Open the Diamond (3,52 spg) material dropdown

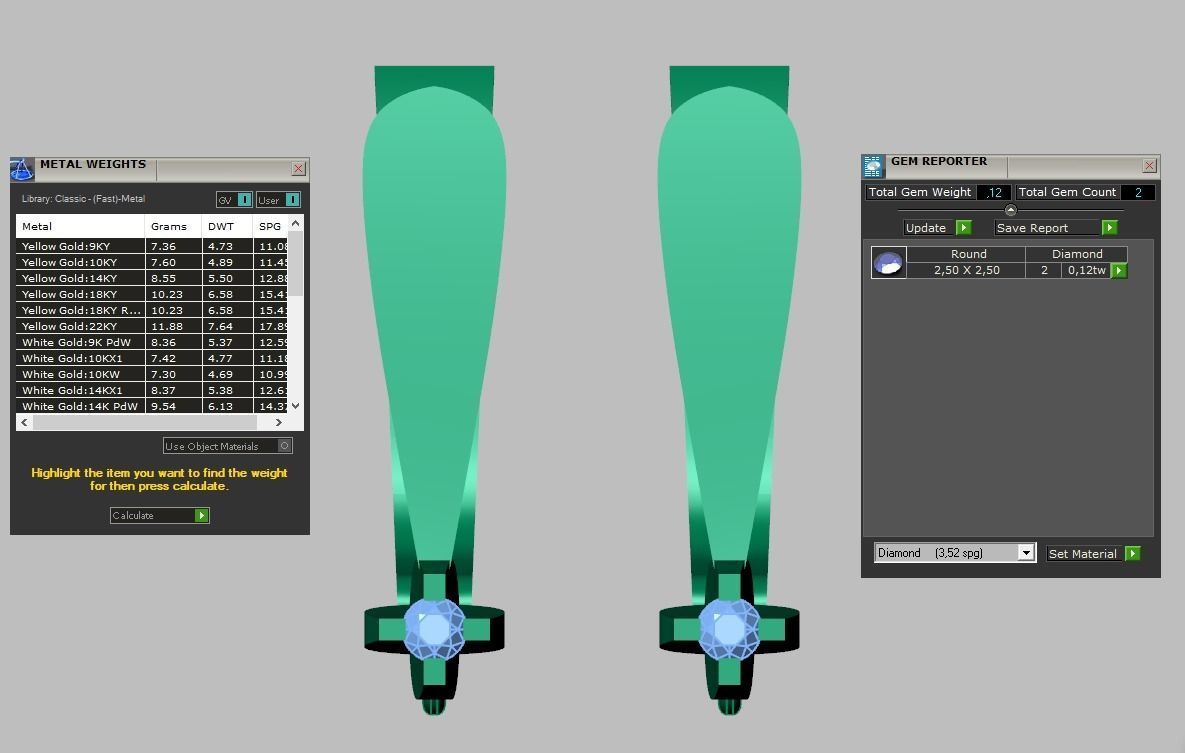pos(1026,553)
